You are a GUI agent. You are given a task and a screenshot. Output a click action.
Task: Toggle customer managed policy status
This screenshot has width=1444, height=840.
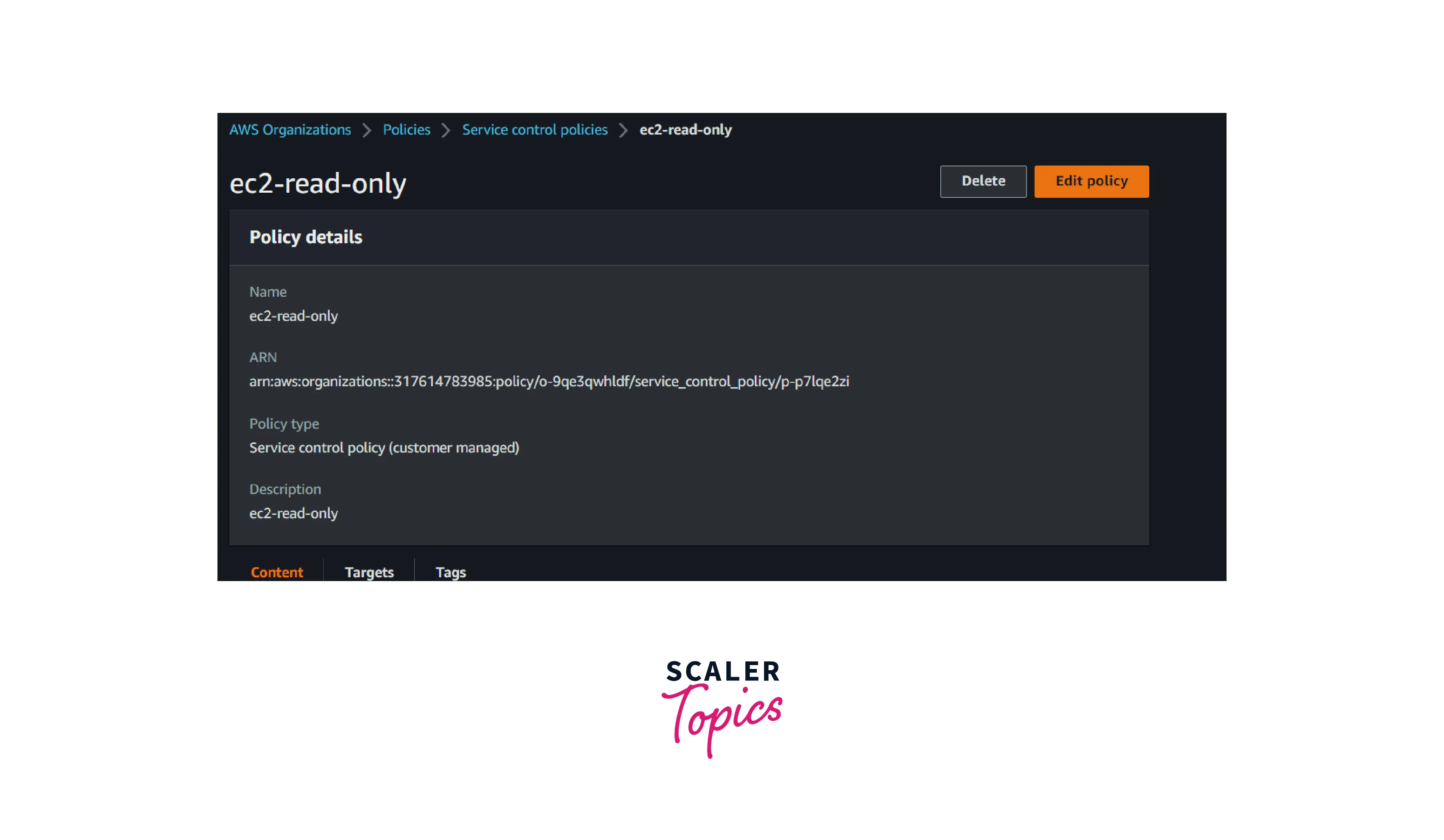coord(384,447)
